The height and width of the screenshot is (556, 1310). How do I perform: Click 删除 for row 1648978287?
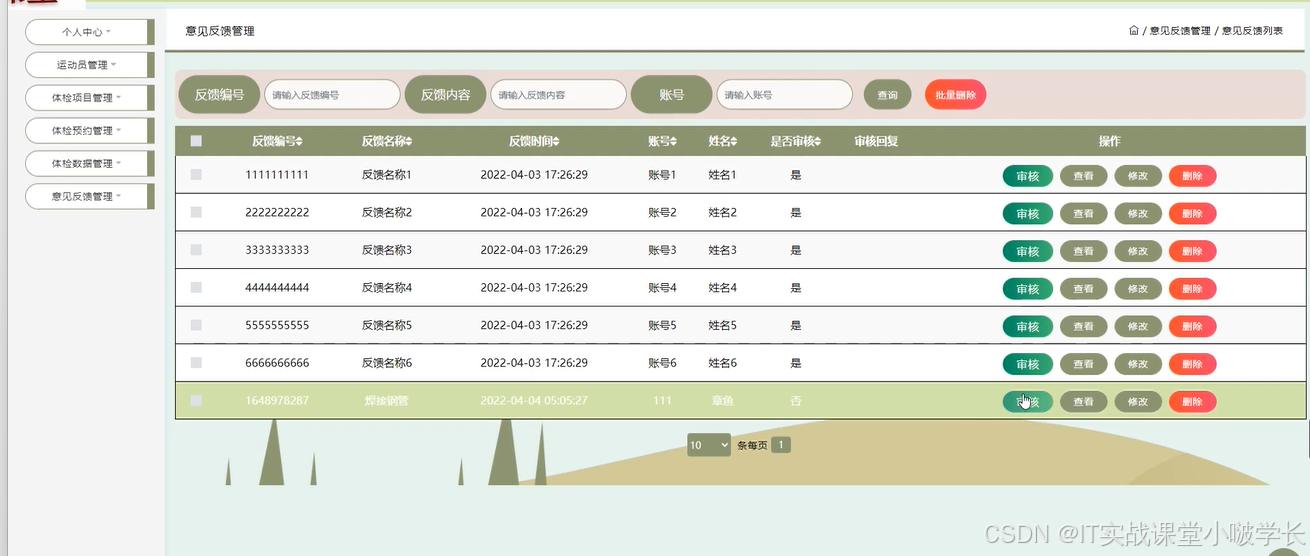(x=1192, y=402)
